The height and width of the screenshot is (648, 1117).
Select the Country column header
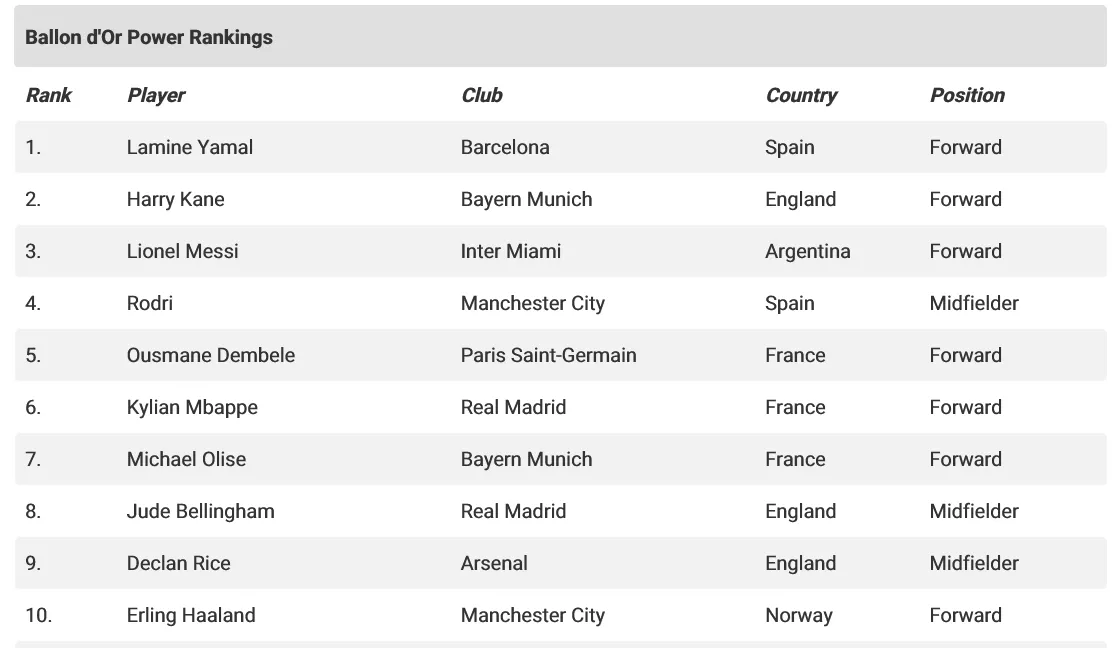pos(801,95)
